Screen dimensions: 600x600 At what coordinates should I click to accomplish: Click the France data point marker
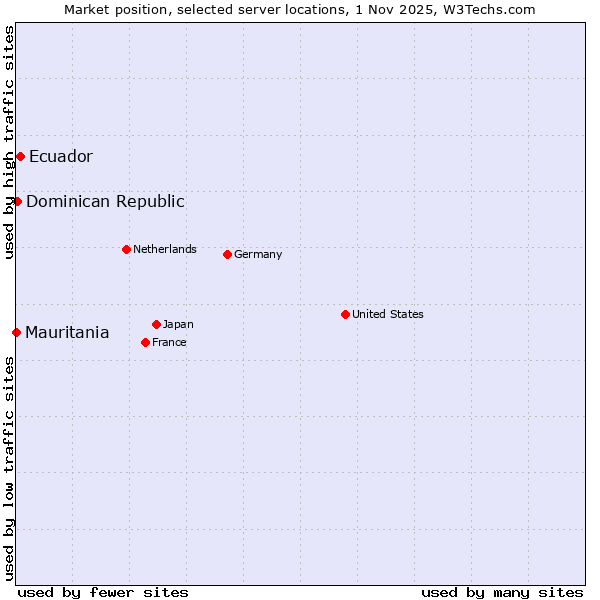coord(145,342)
